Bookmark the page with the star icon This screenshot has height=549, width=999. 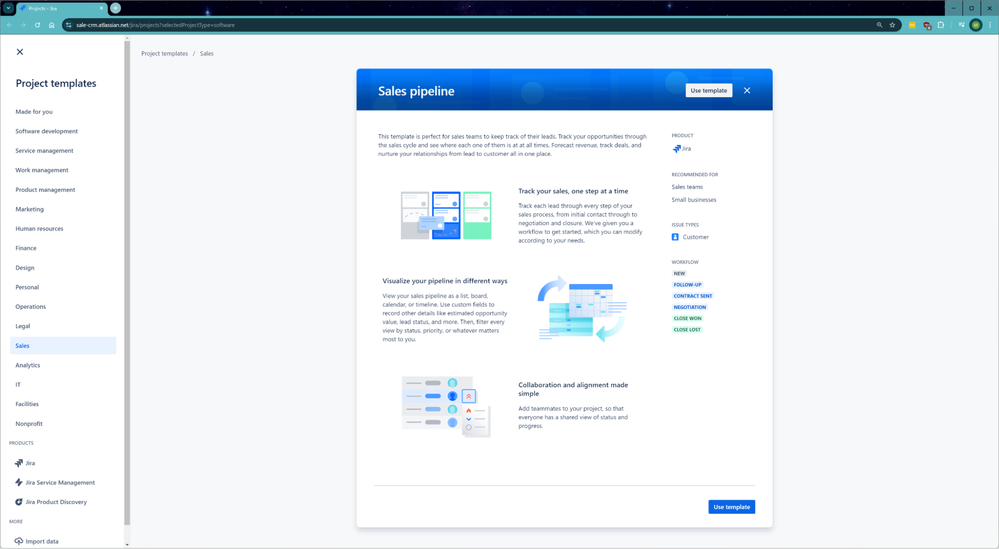pyautogui.click(x=892, y=25)
